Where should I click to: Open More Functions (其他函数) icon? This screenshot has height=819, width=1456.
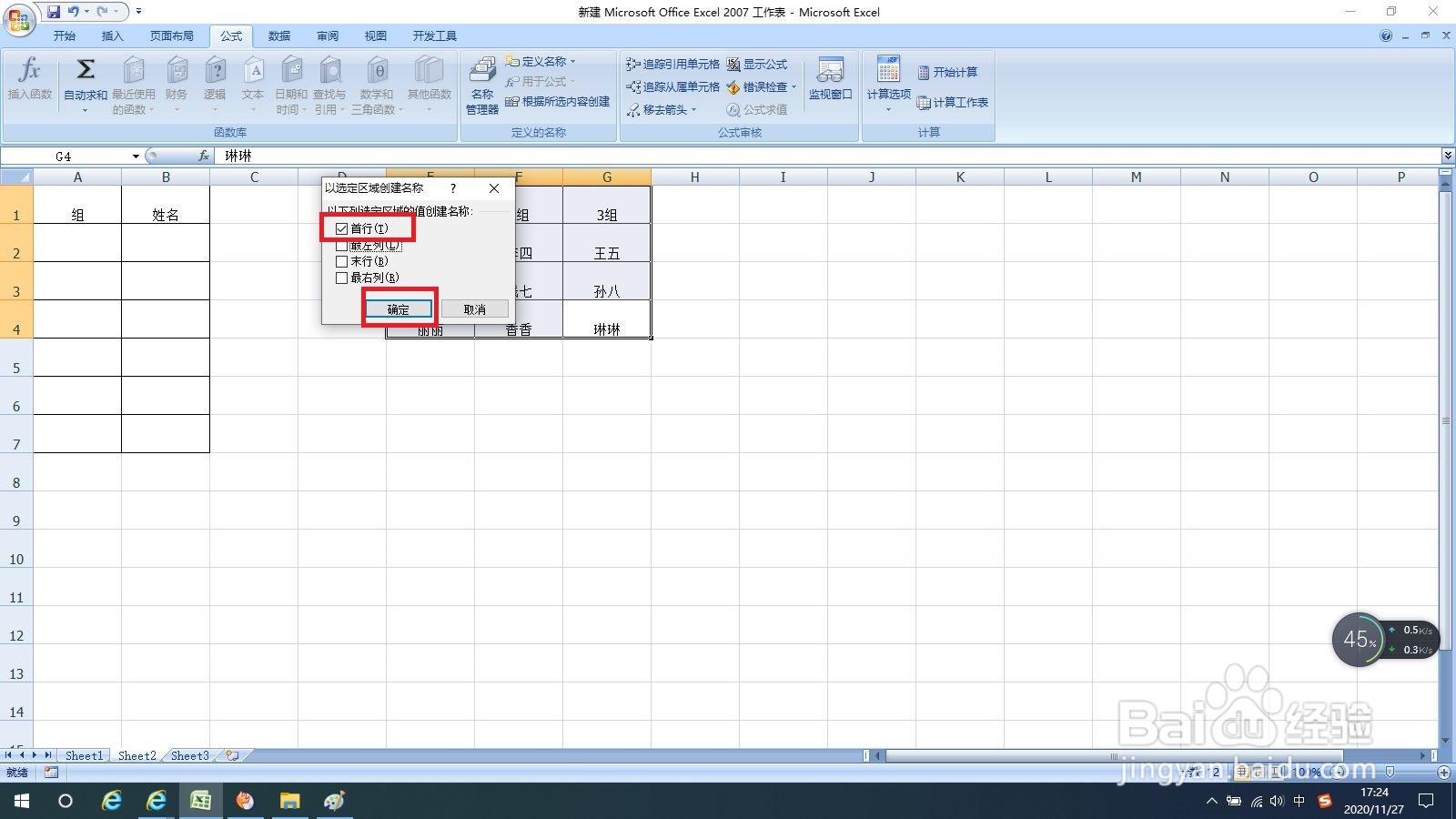point(430,84)
